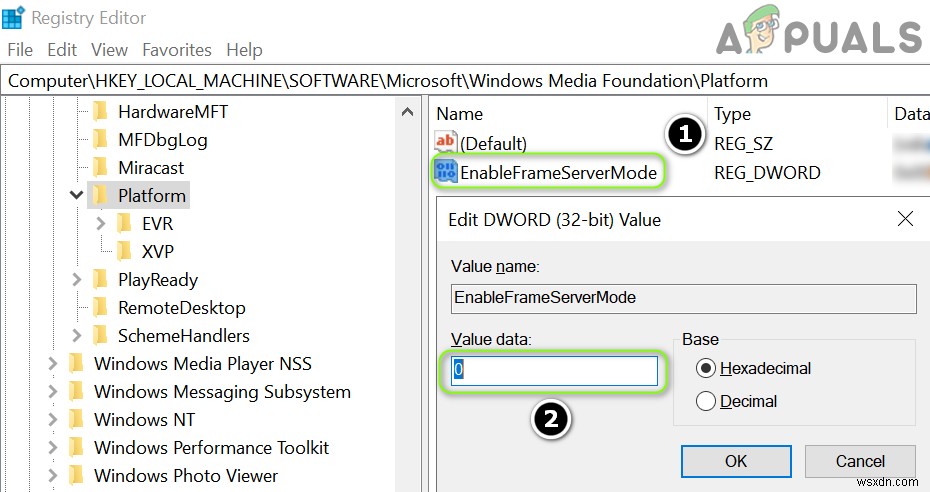The width and height of the screenshot is (930, 492).
Task: Expand the SchemeHandlers key
Action: tap(76, 335)
